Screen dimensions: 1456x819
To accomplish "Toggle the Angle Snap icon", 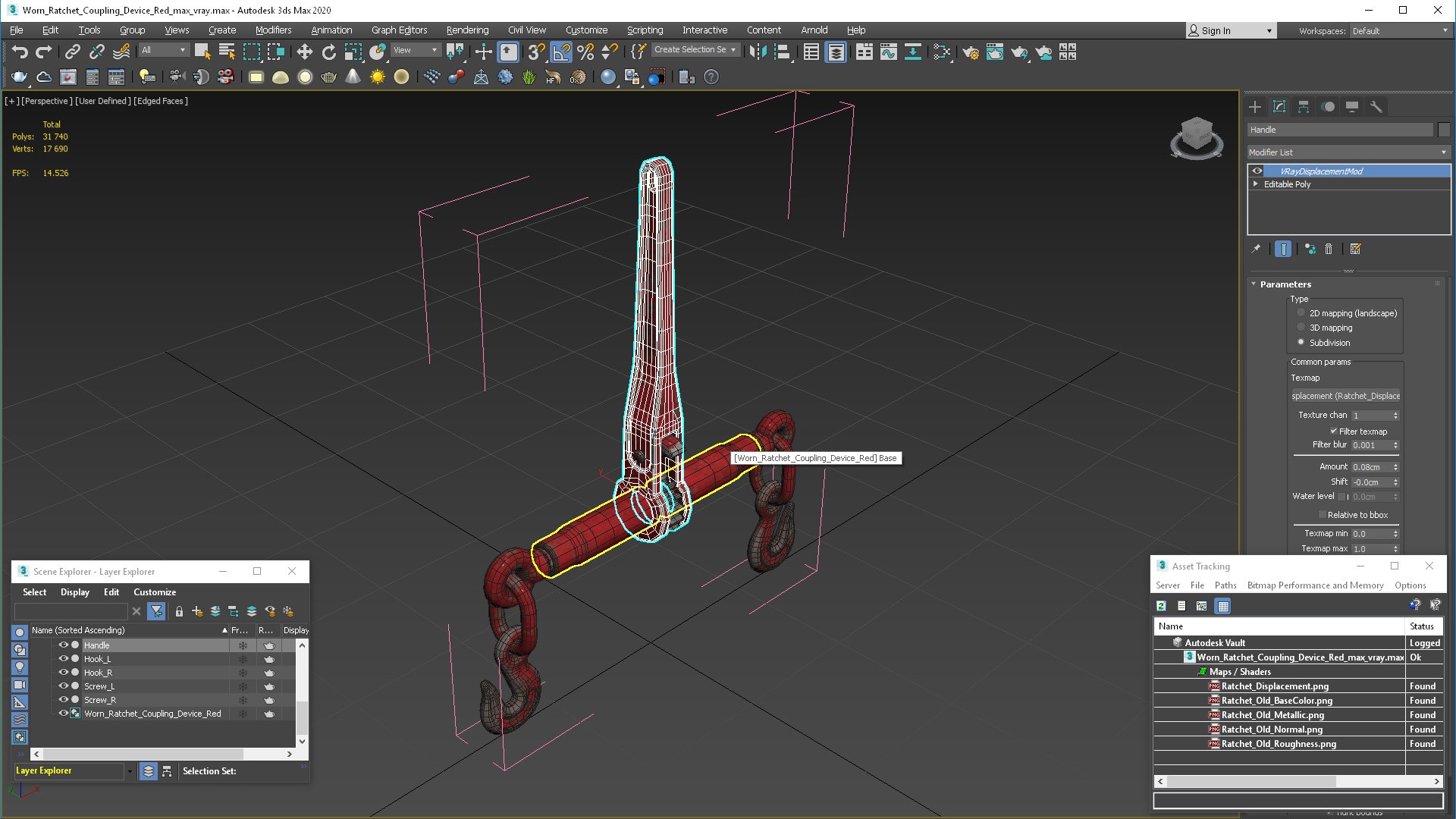I will point(560,52).
